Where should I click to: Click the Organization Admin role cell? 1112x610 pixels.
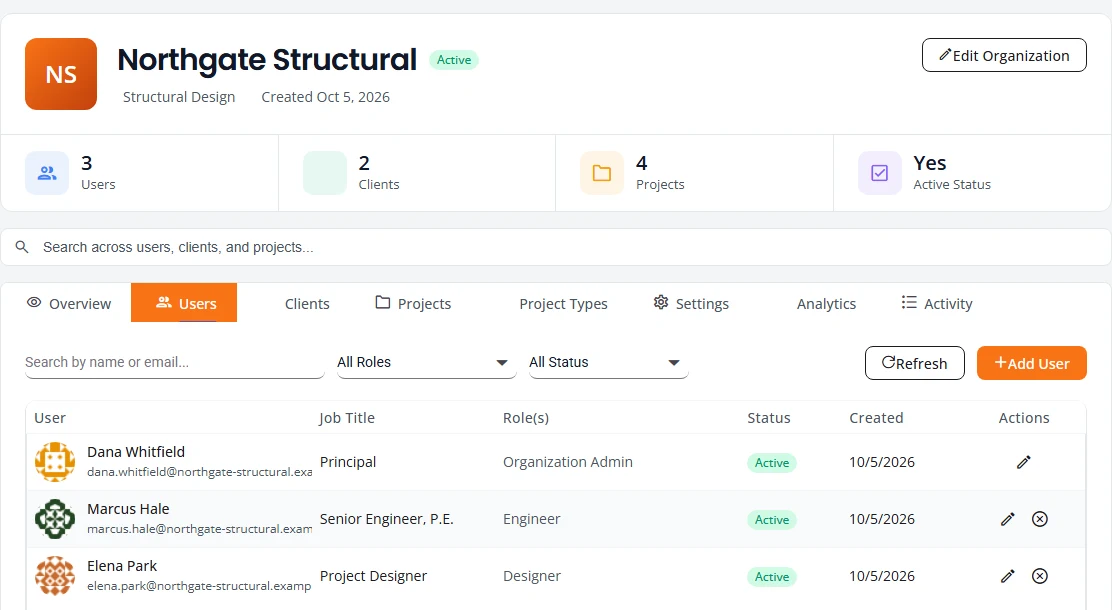click(568, 462)
